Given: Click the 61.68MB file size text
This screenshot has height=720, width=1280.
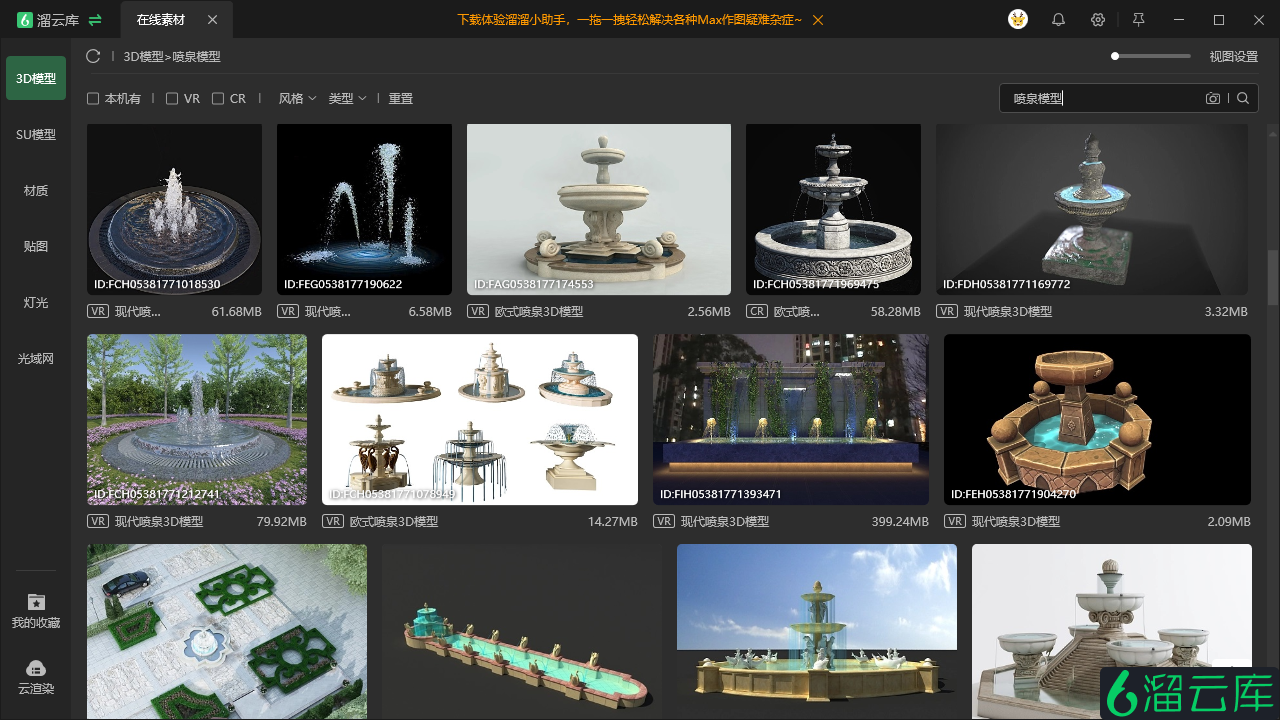Looking at the screenshot, I should 237,311.
